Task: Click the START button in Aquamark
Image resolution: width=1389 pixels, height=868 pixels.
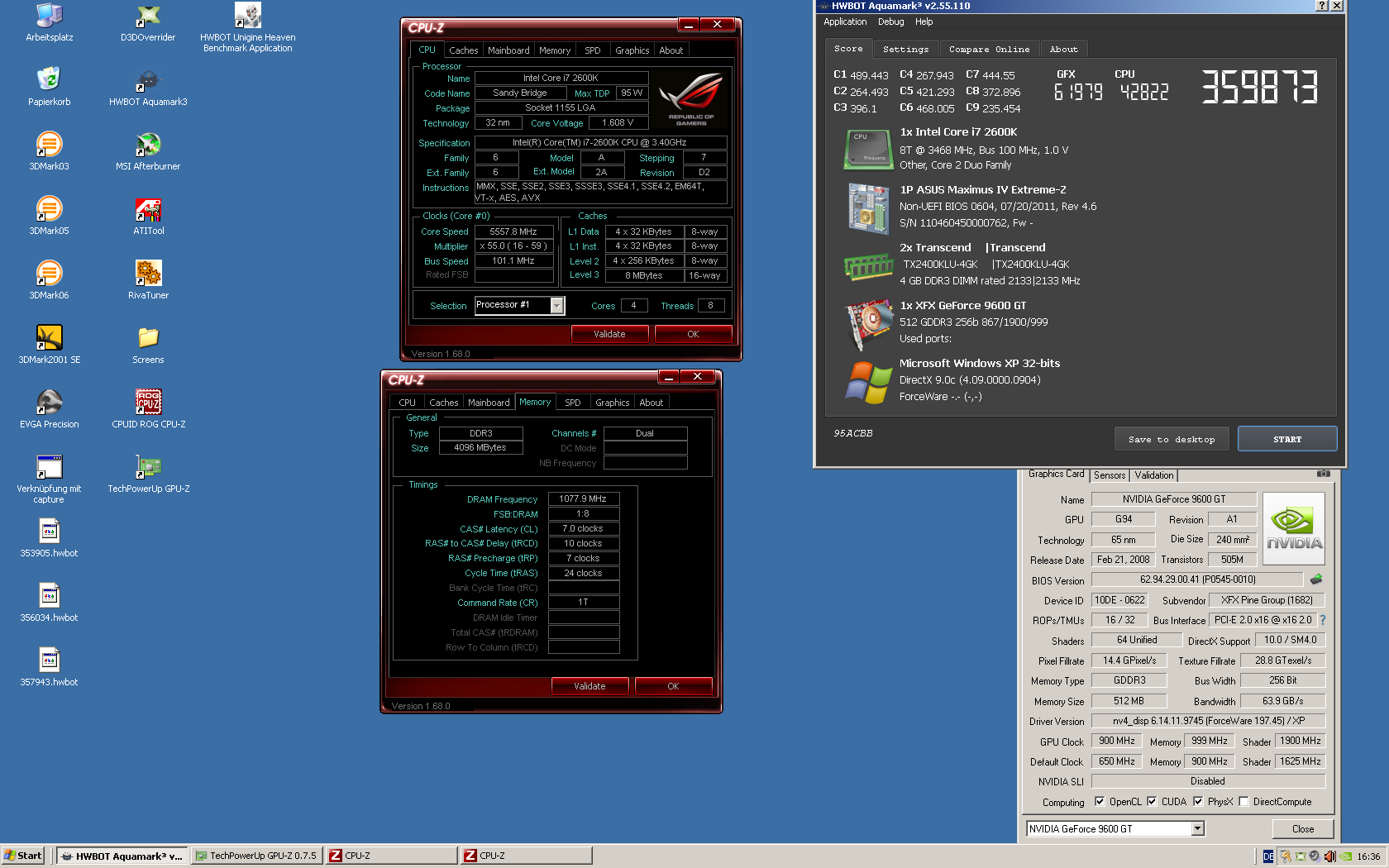Action: tap(1287, 439)
